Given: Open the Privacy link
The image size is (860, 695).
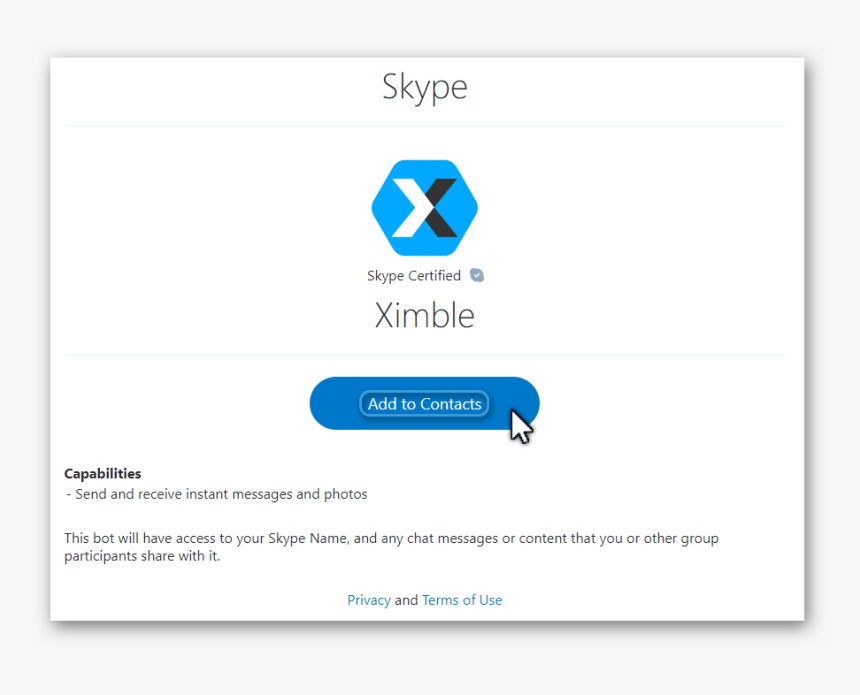Looking at the screenshot, I should 369,600.
